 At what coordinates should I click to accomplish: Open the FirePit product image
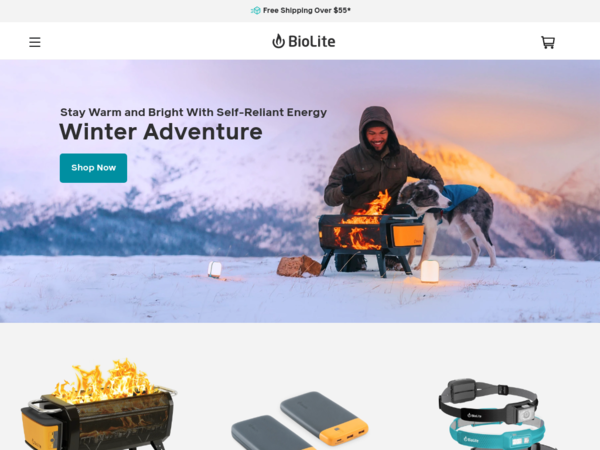click(x=99, y=405)
